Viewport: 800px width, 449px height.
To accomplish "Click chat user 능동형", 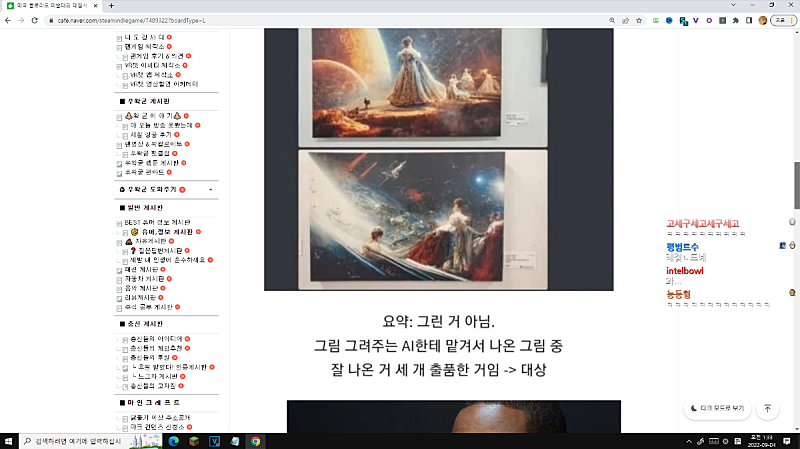I will 678,294.
